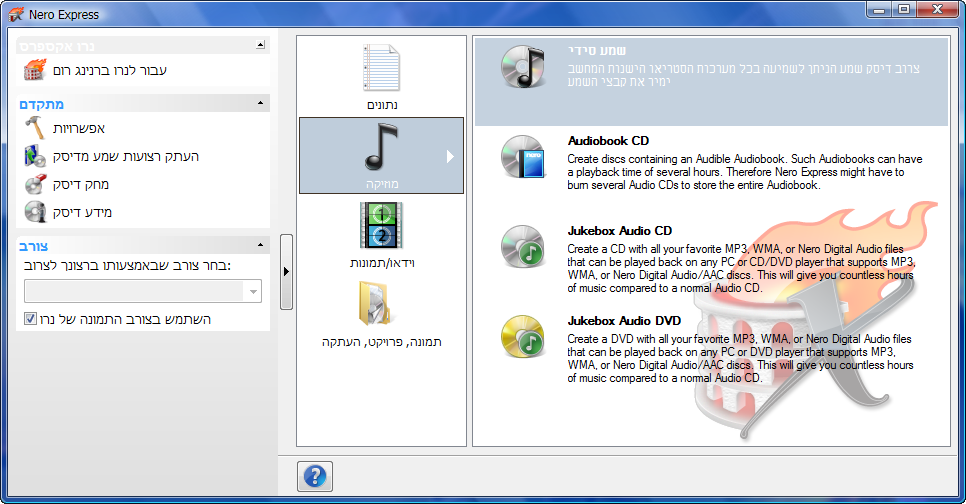Choose the Jukebox Audio DVD option
966x504 pixels.
pos(712,349)
